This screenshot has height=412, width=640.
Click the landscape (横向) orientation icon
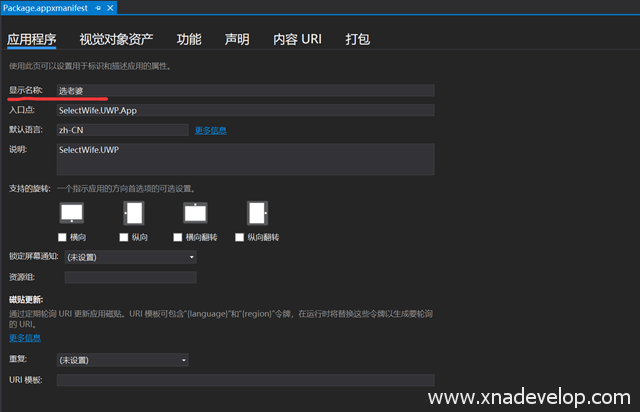pos(72,213)
